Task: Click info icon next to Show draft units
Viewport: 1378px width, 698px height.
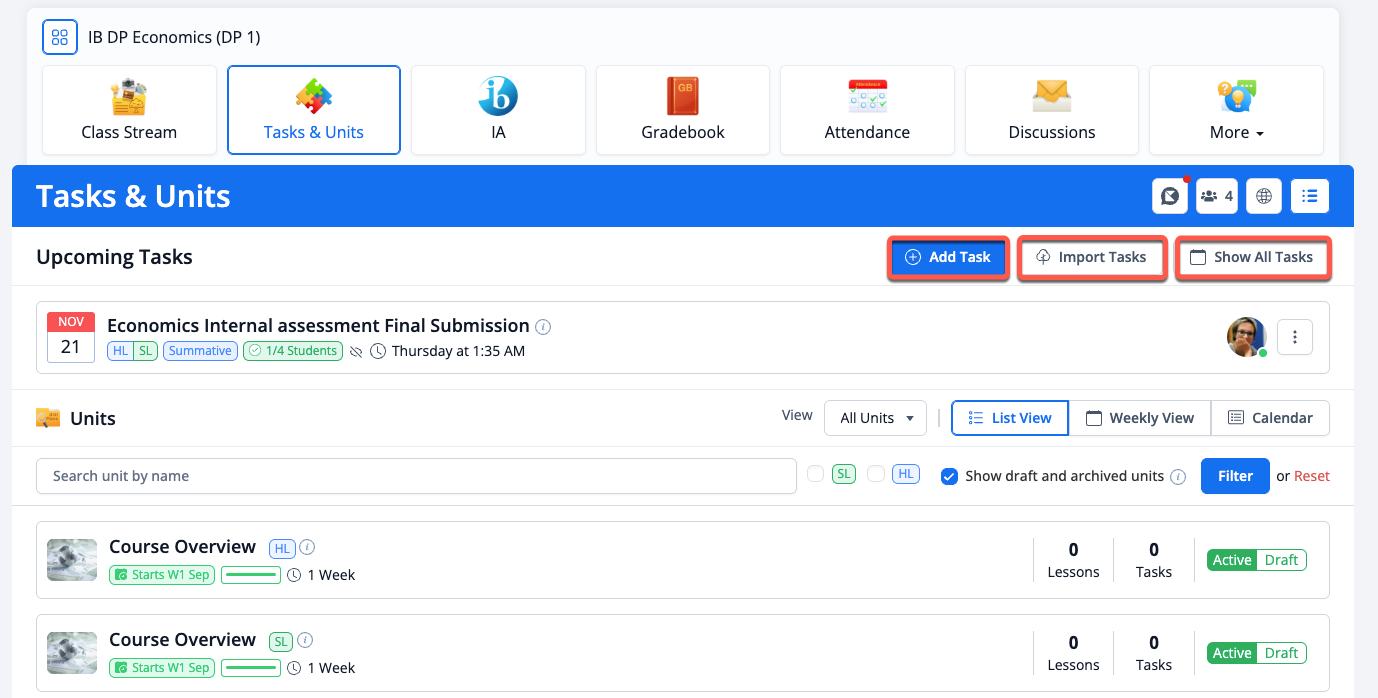Action: click(x=1178, y=477)
